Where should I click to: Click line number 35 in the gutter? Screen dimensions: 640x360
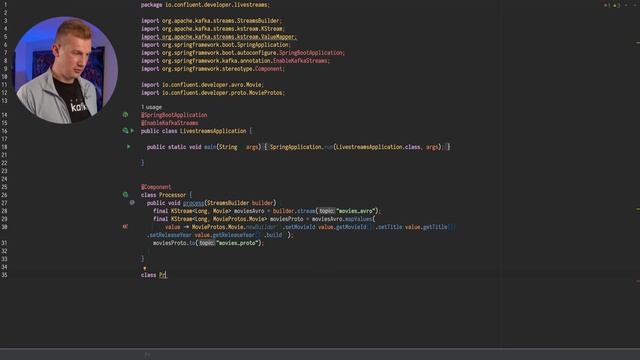pyautogui.click(x=4, y=275)
